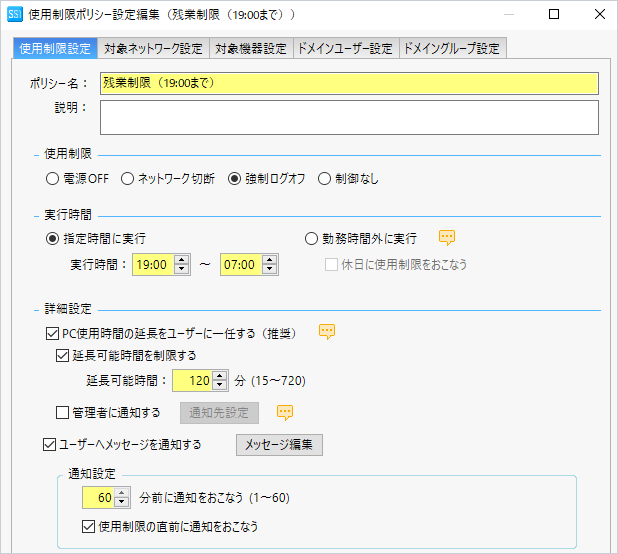Click the ポリシー名 text field

(x=348, y=83)
